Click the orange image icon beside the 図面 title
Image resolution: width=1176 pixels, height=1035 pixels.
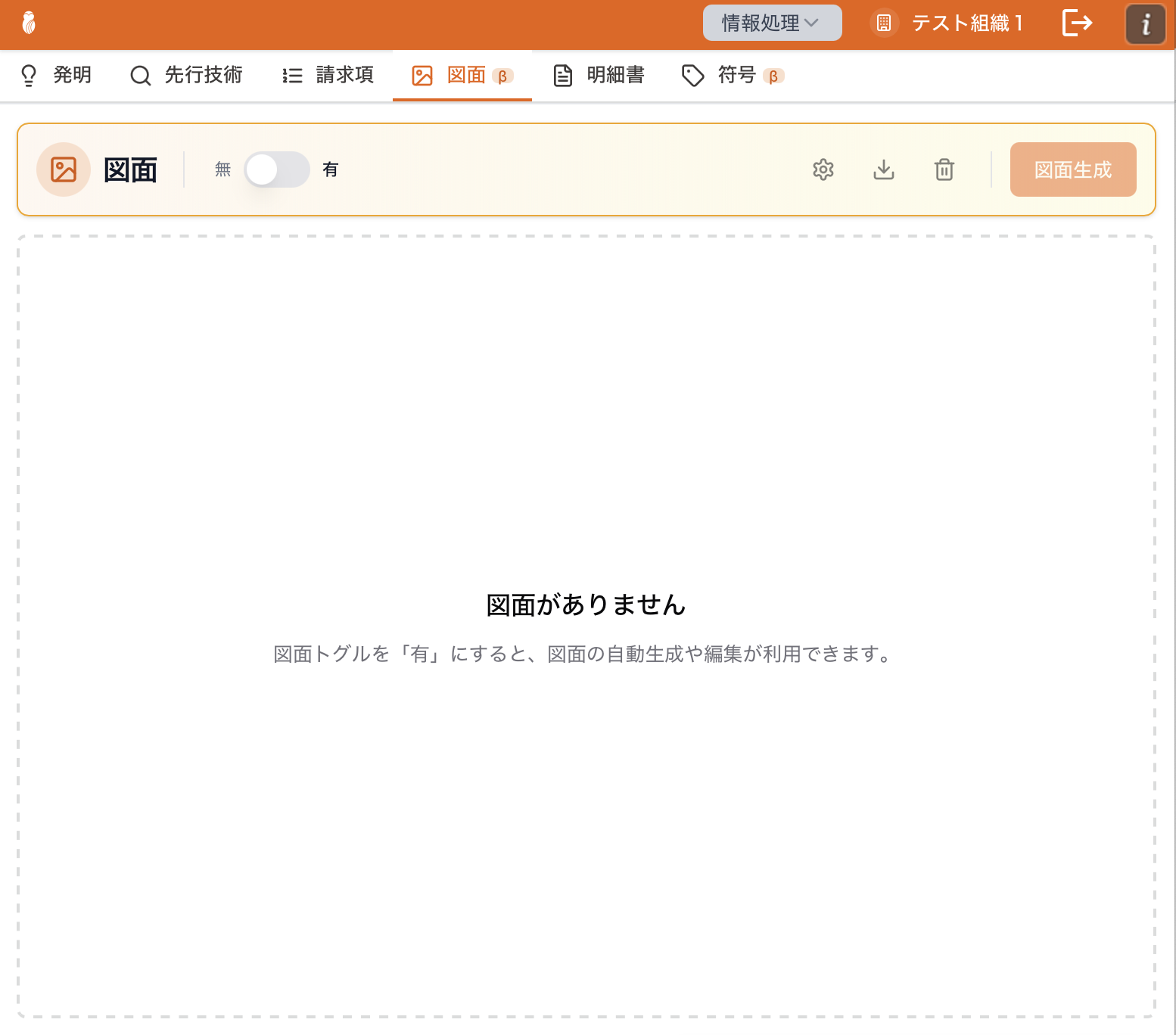point(64,169)
